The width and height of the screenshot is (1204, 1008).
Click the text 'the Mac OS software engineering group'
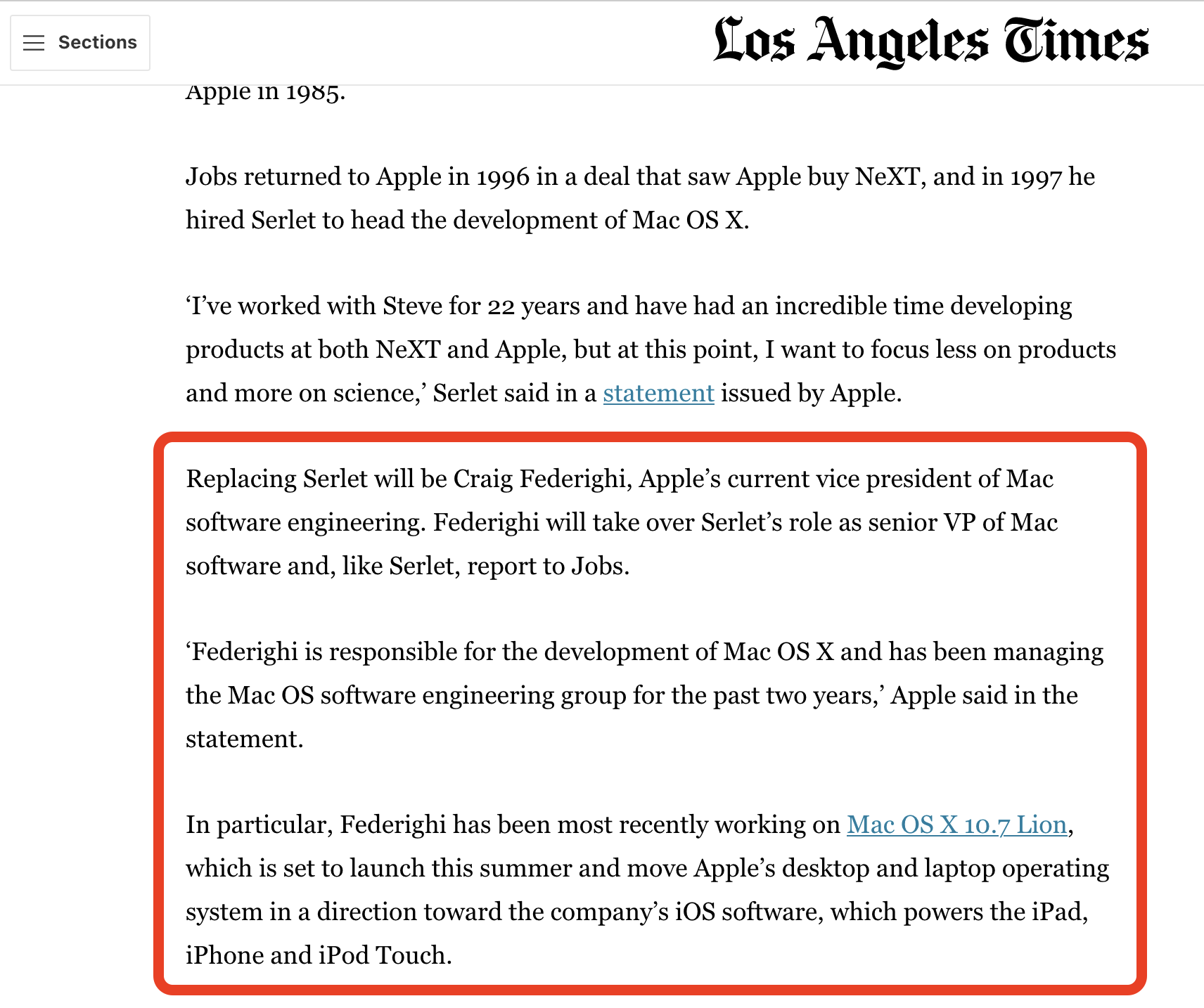406,695
